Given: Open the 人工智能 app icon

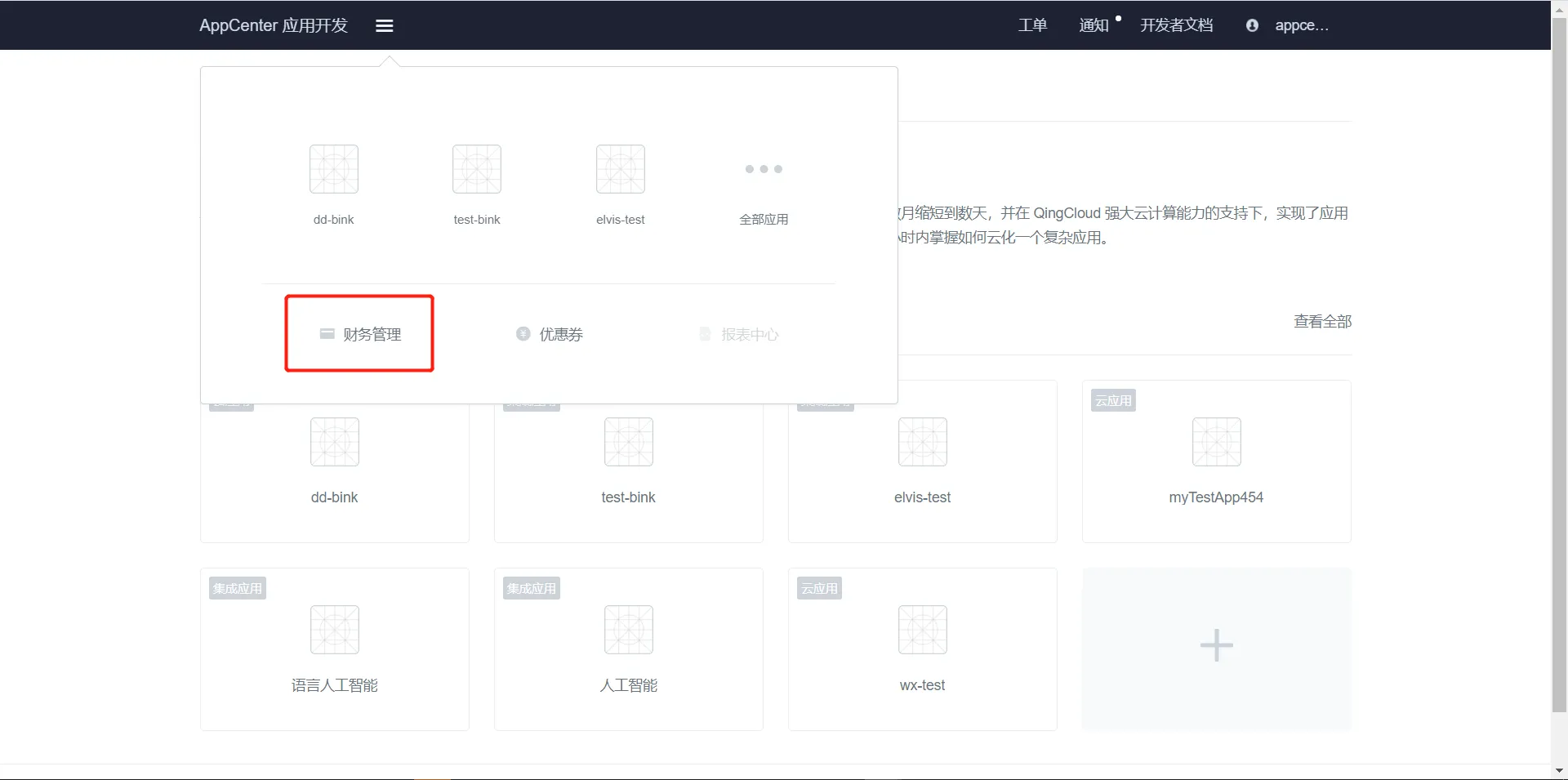Looking at the screenshot, I should pyautogui.click(x=628, y=630).
